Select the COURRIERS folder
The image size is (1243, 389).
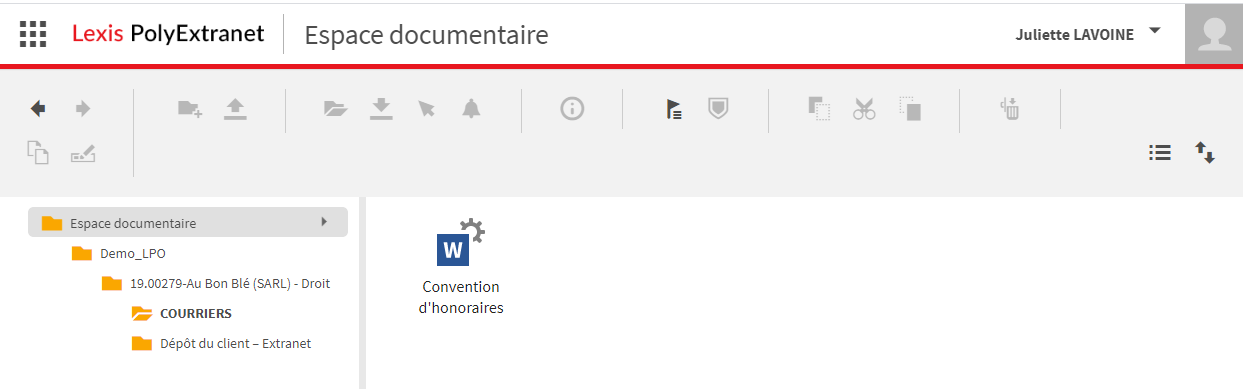tap(182, 313)
